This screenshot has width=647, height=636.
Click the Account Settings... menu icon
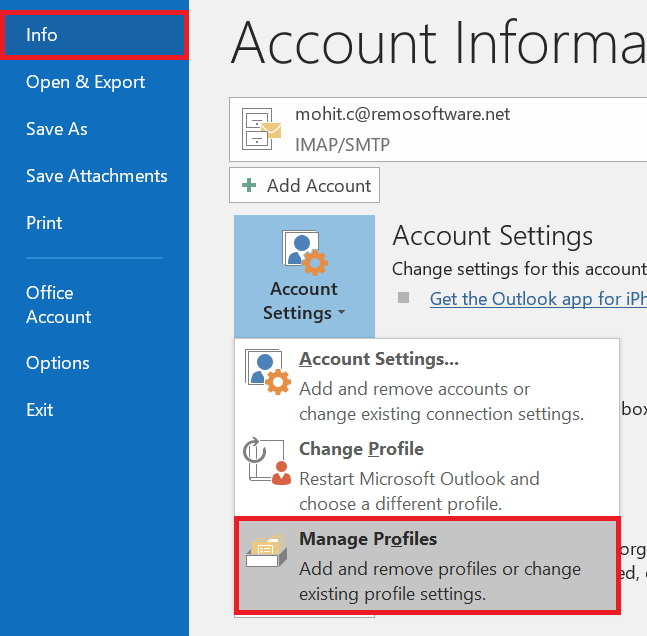267,372
